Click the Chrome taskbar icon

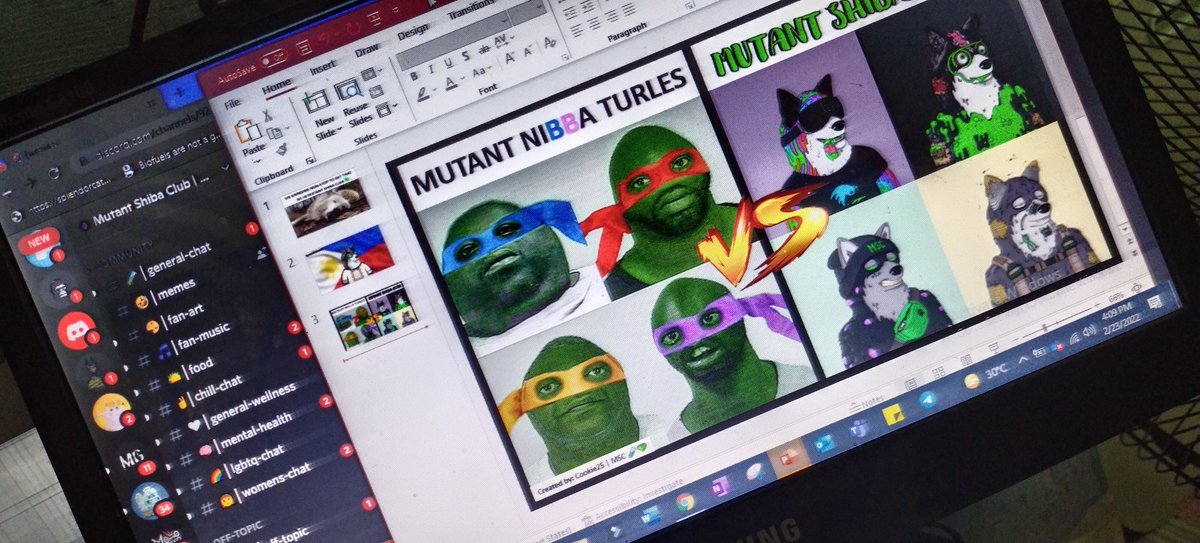click(x=685, y=501)
